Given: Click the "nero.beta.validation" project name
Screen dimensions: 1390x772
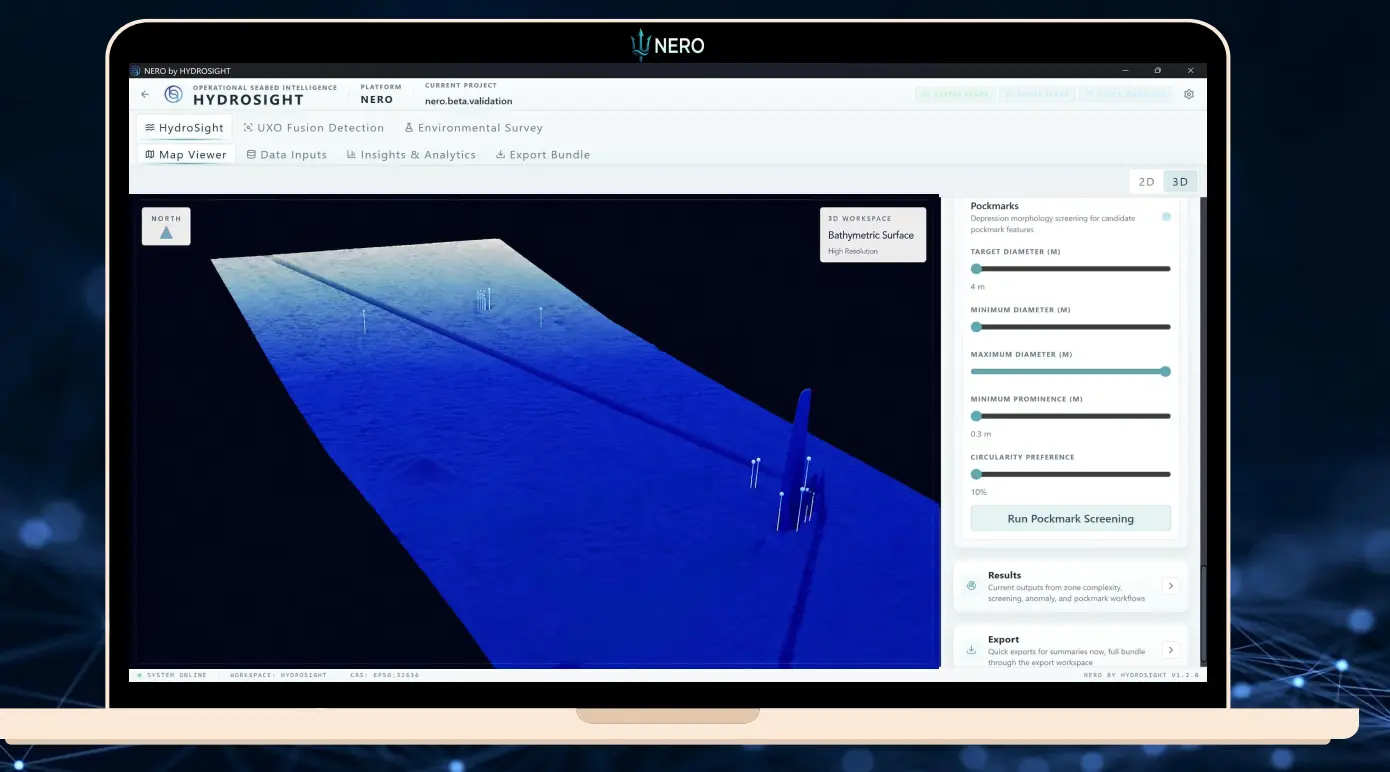Looking at the screenshot, I should tap(468, 101).
